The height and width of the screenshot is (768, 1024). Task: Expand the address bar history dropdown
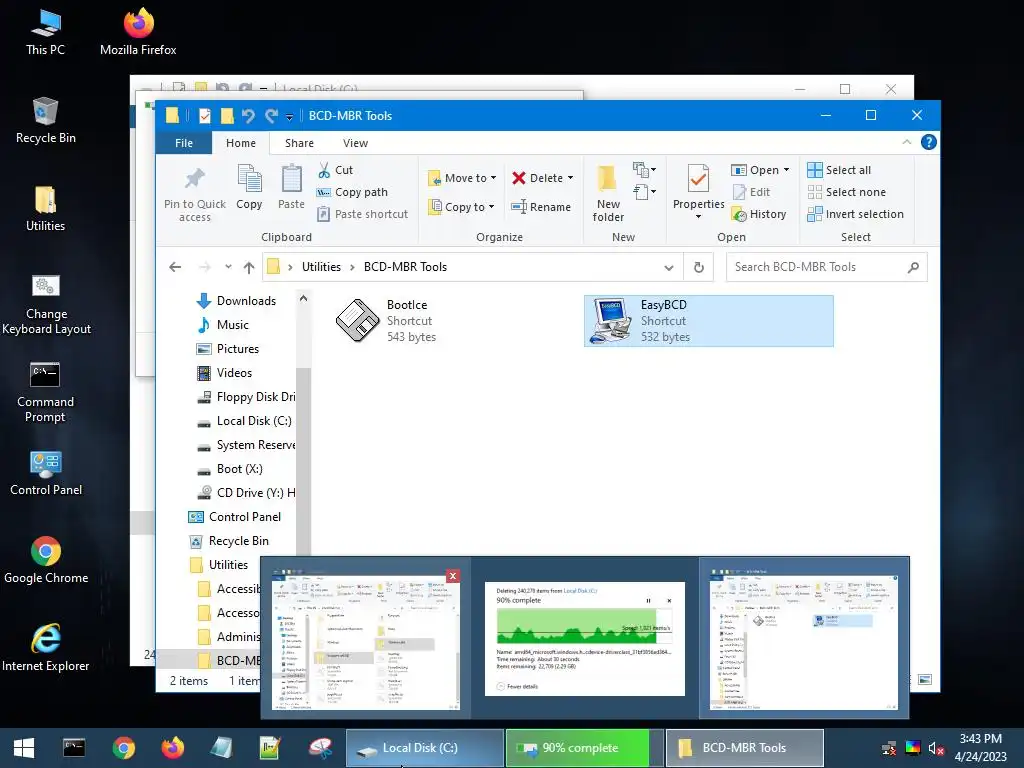[x=669, y=267]
